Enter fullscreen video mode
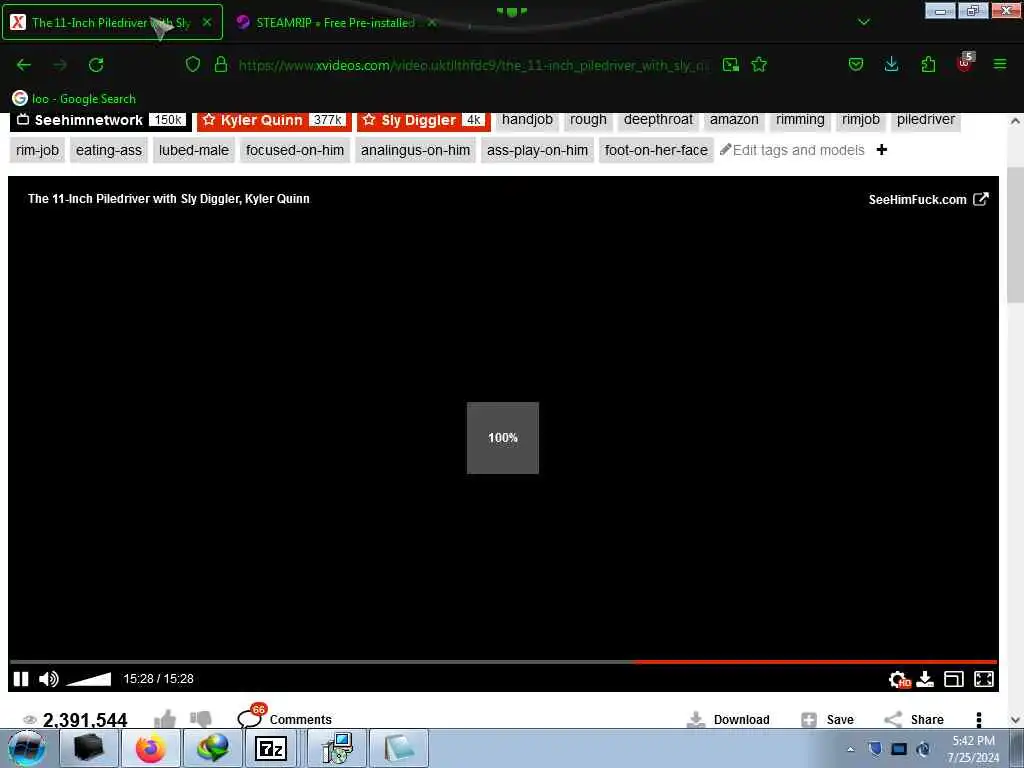Viewport: 1024px width, 768px height. (984, 679)
